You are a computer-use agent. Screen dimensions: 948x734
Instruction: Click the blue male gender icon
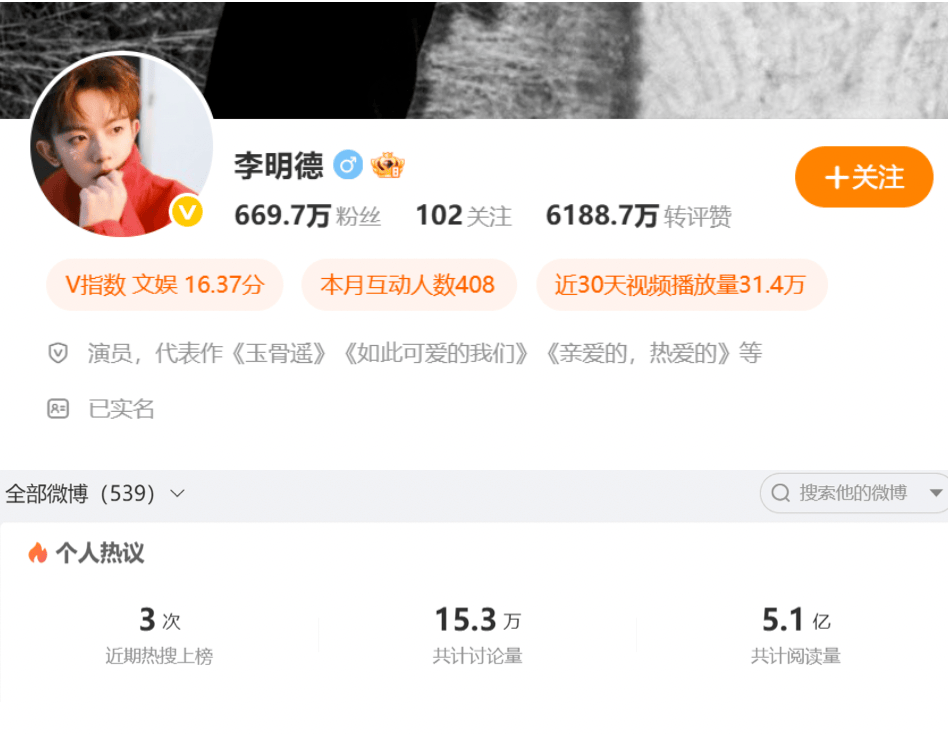coord(348,164)
